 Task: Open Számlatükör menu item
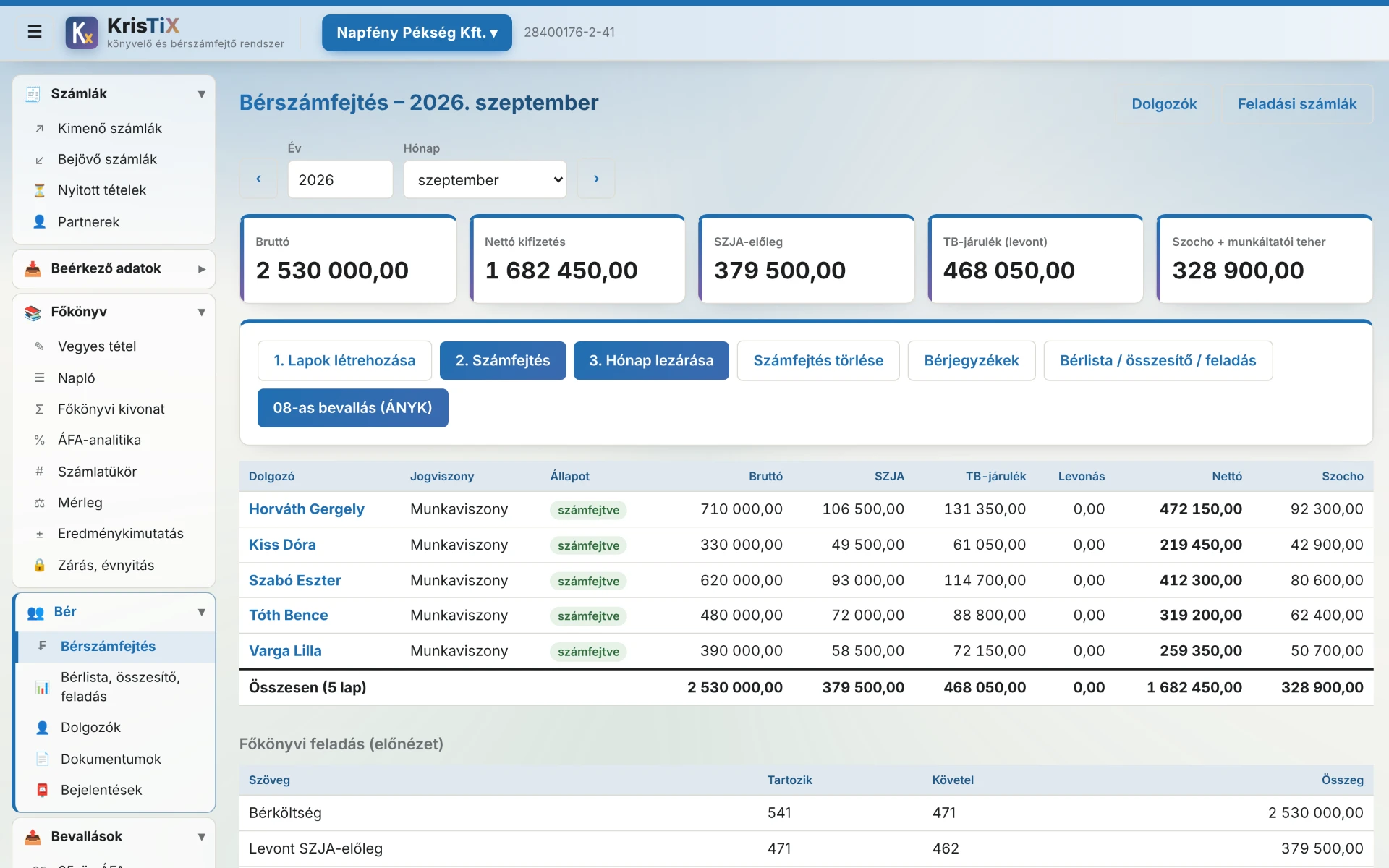(114, 472)
